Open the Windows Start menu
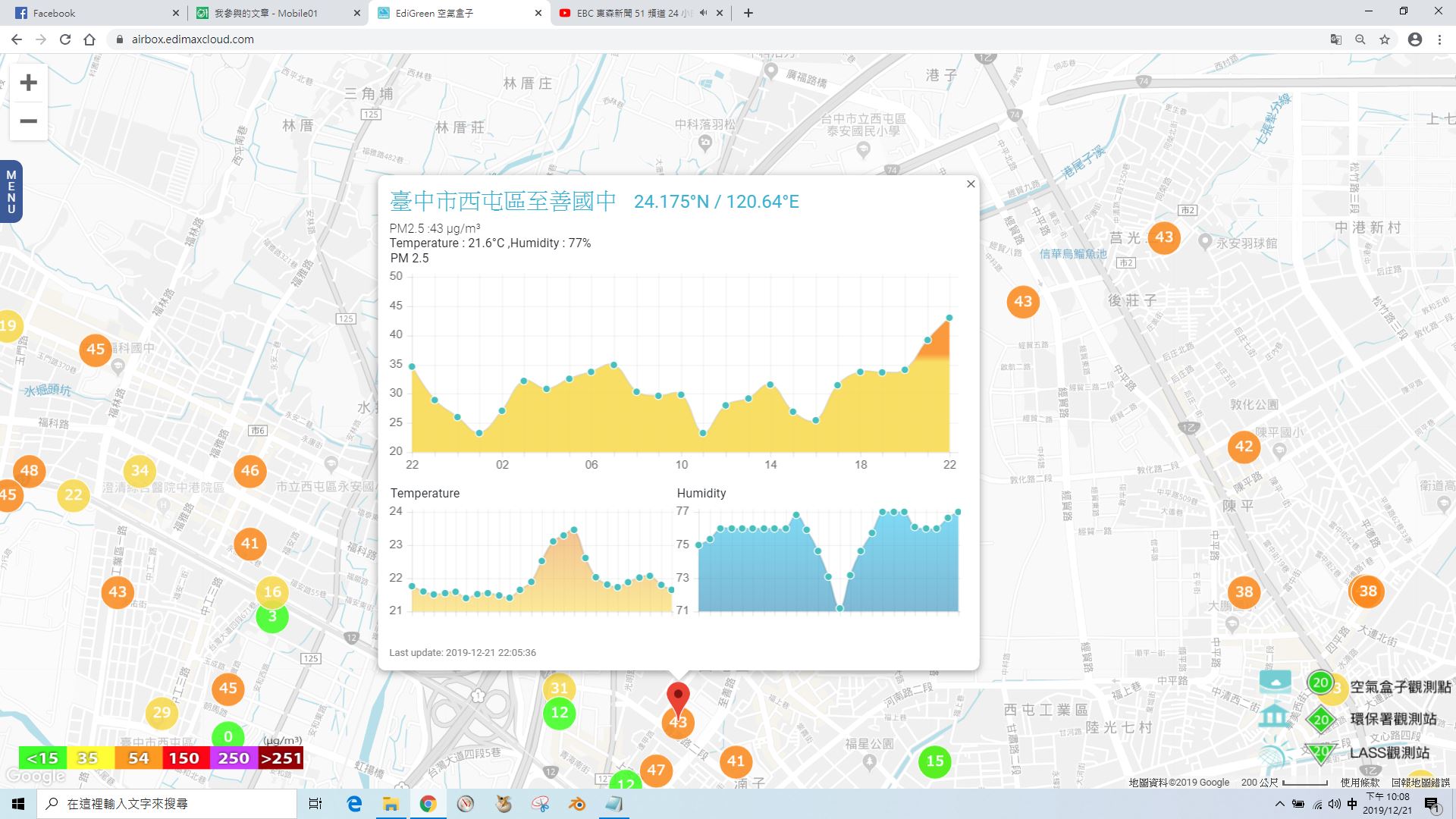 (x=18, y=804)
